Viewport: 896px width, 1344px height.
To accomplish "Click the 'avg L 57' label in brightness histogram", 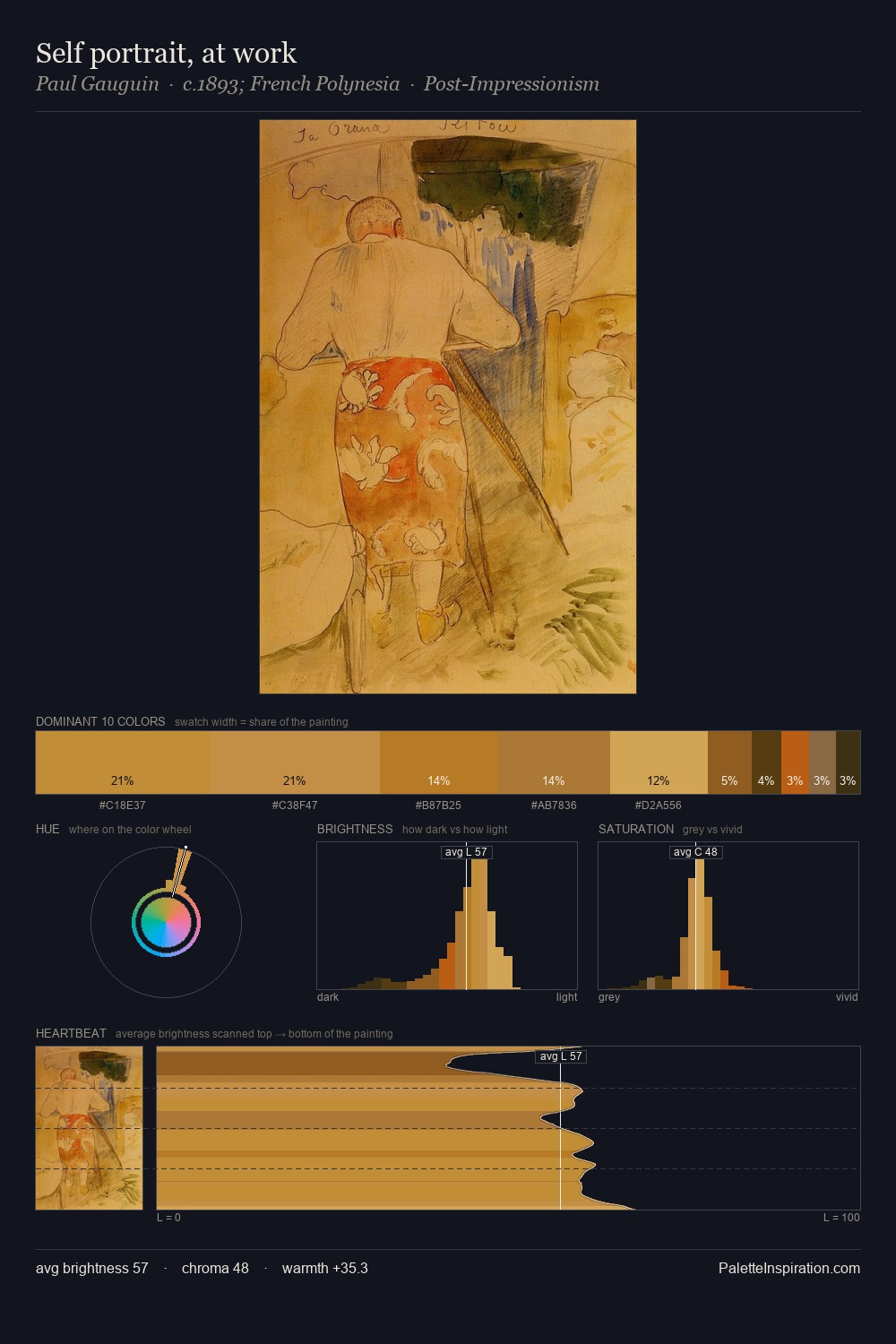I will coord(466,852).
